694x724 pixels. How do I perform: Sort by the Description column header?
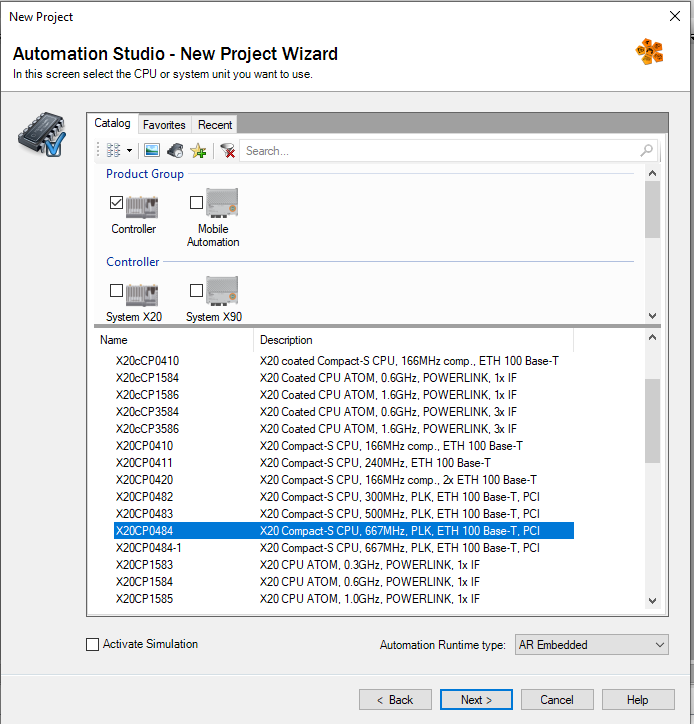coord(413,340)
